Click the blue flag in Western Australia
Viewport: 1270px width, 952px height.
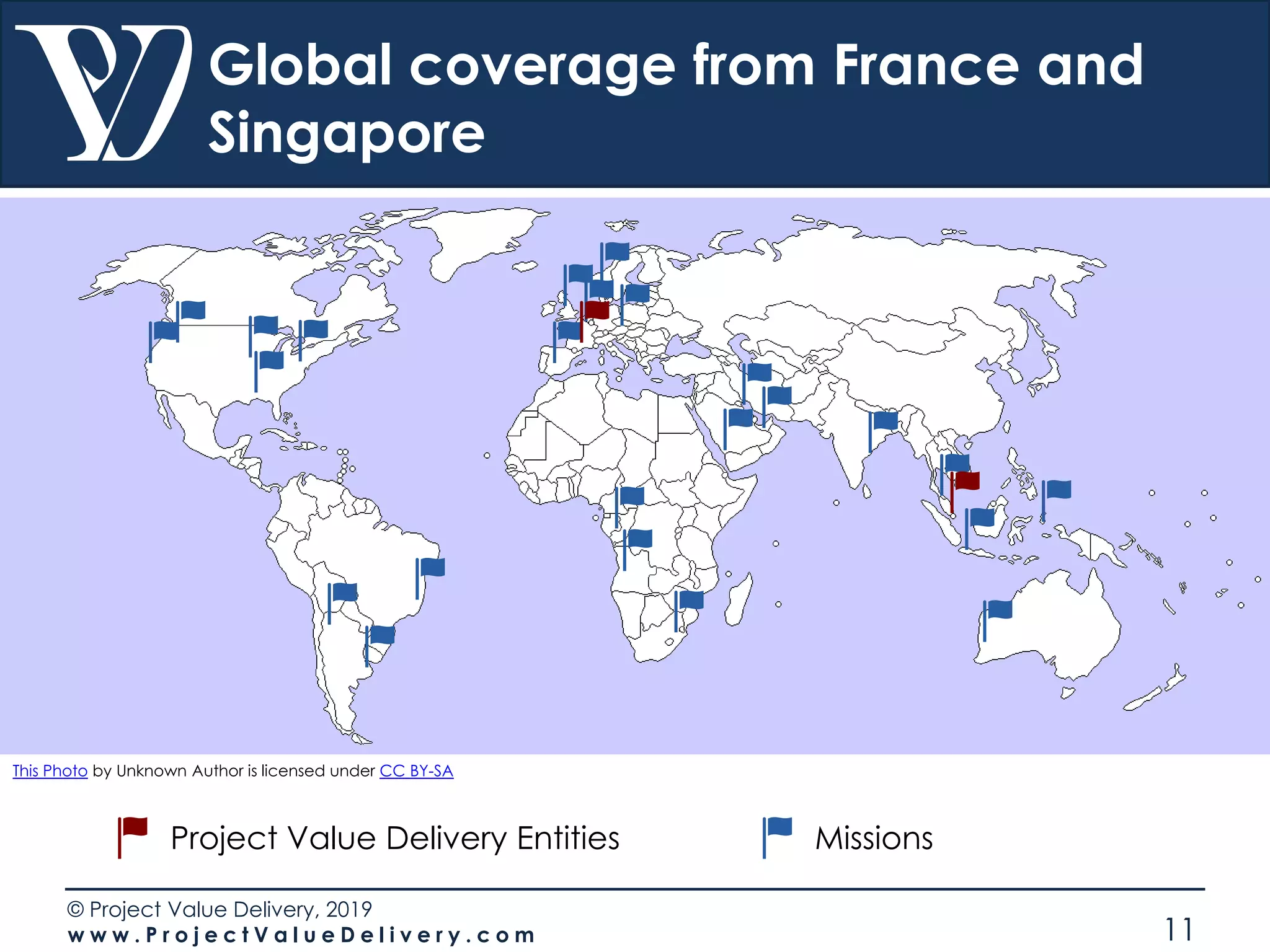[998, 620]
